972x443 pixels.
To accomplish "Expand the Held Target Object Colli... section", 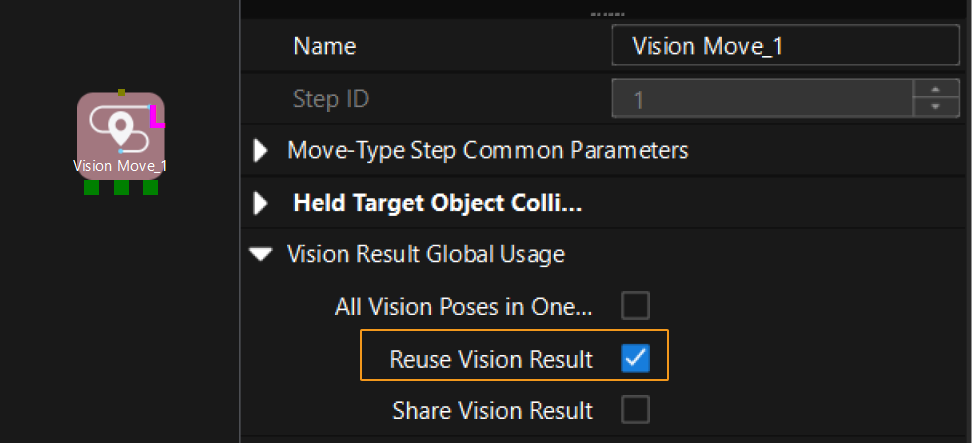I will point(262,204).
